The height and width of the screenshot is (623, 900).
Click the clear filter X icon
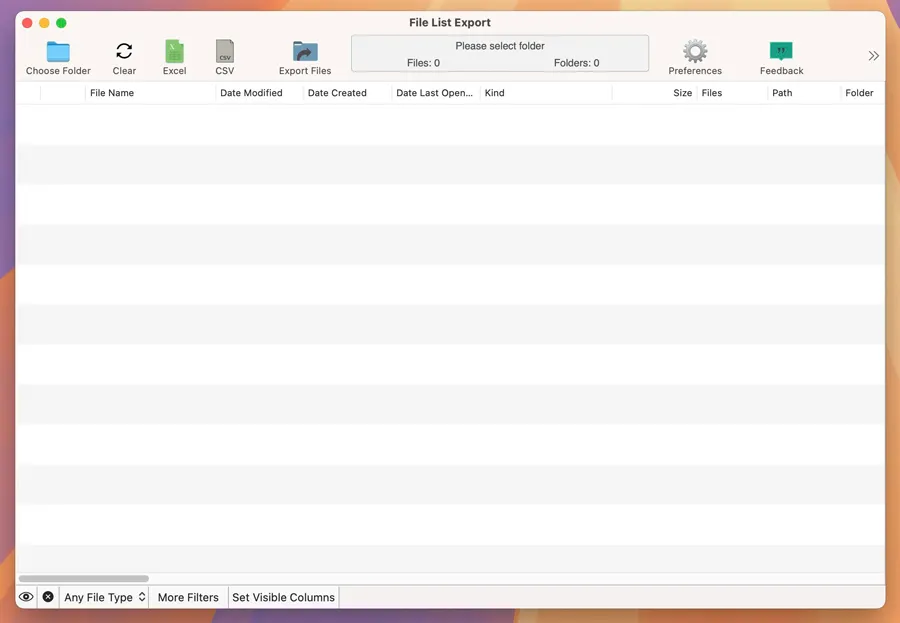click(48, 597)
